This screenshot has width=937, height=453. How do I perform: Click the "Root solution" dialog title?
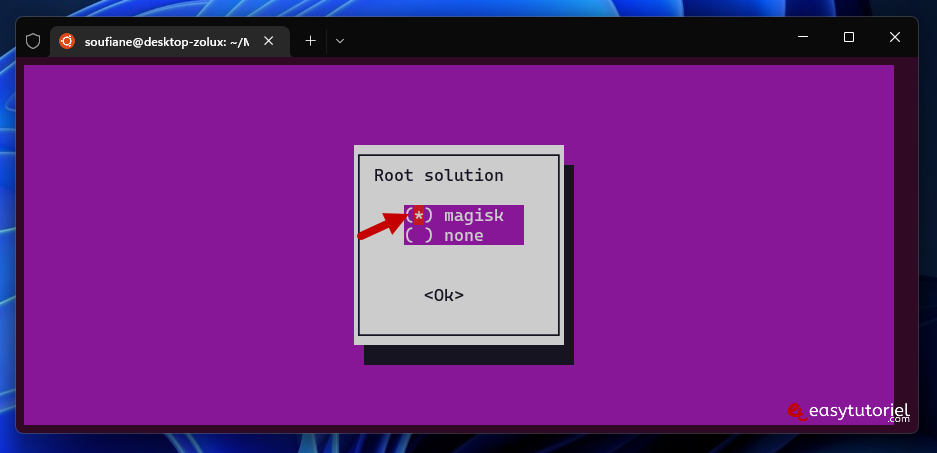439,175
